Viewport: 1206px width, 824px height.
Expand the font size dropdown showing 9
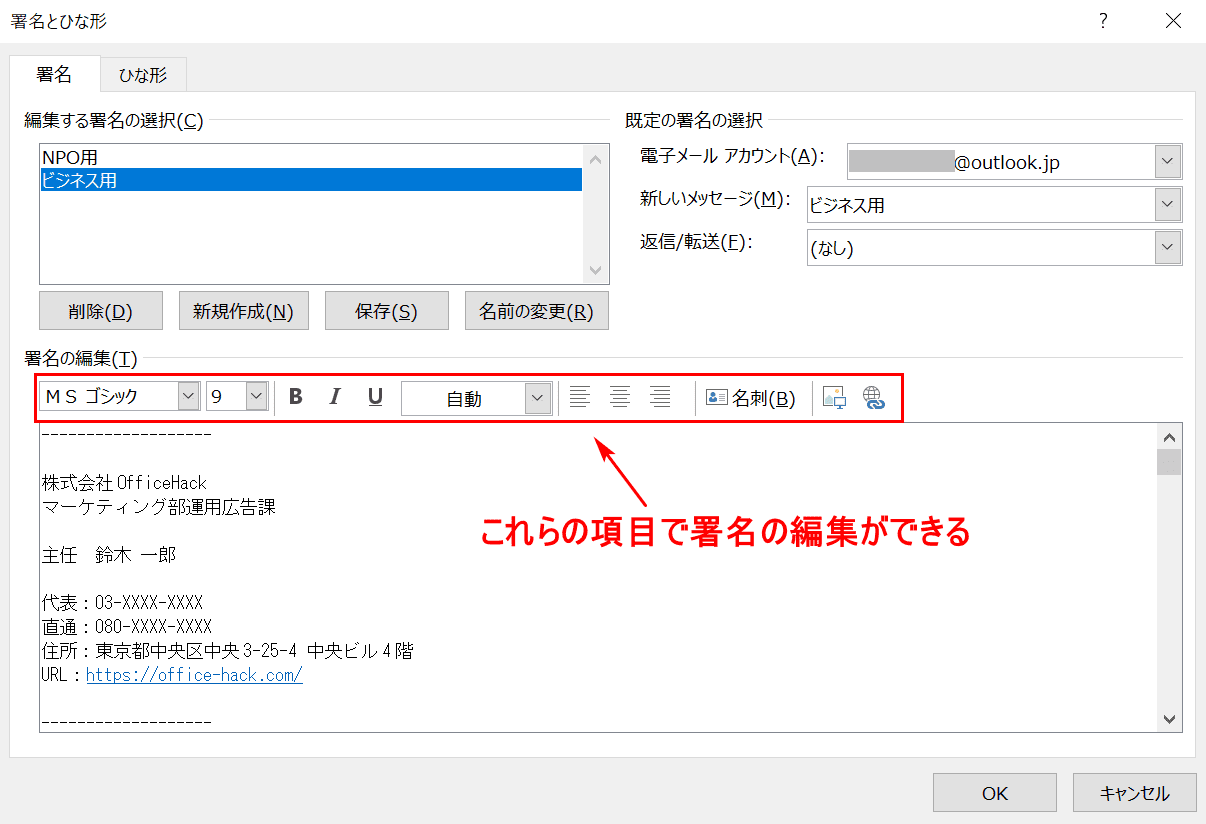[256, 397]
